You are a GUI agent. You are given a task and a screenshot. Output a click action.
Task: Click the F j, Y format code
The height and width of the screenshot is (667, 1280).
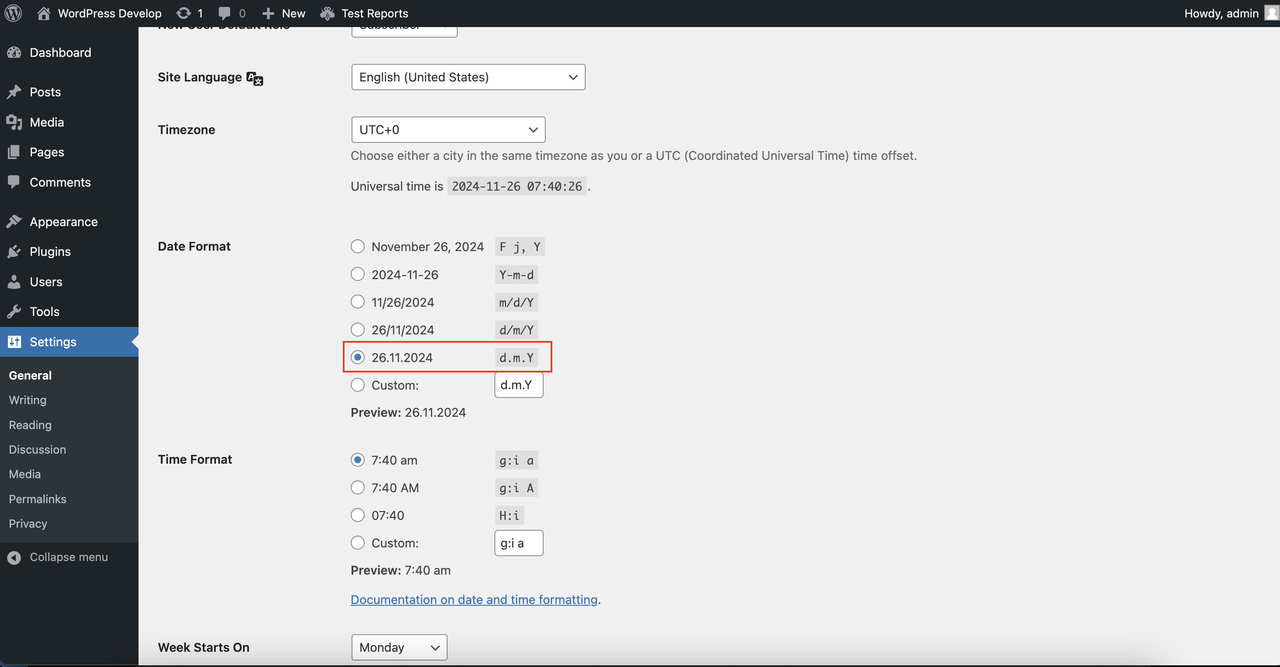[x=521, y=247]
